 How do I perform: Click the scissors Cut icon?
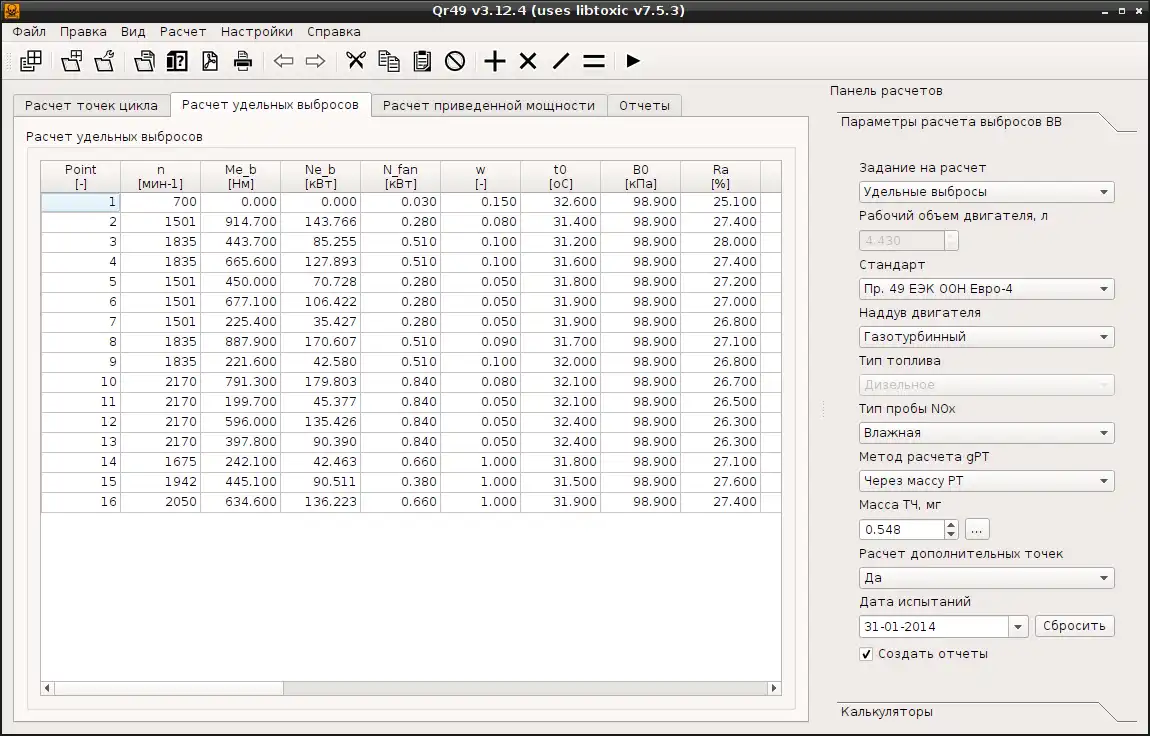pos(356,61)
